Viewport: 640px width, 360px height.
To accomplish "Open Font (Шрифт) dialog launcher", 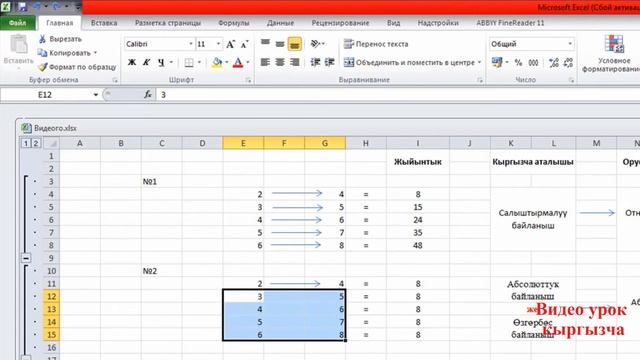I will coord(248,80).
